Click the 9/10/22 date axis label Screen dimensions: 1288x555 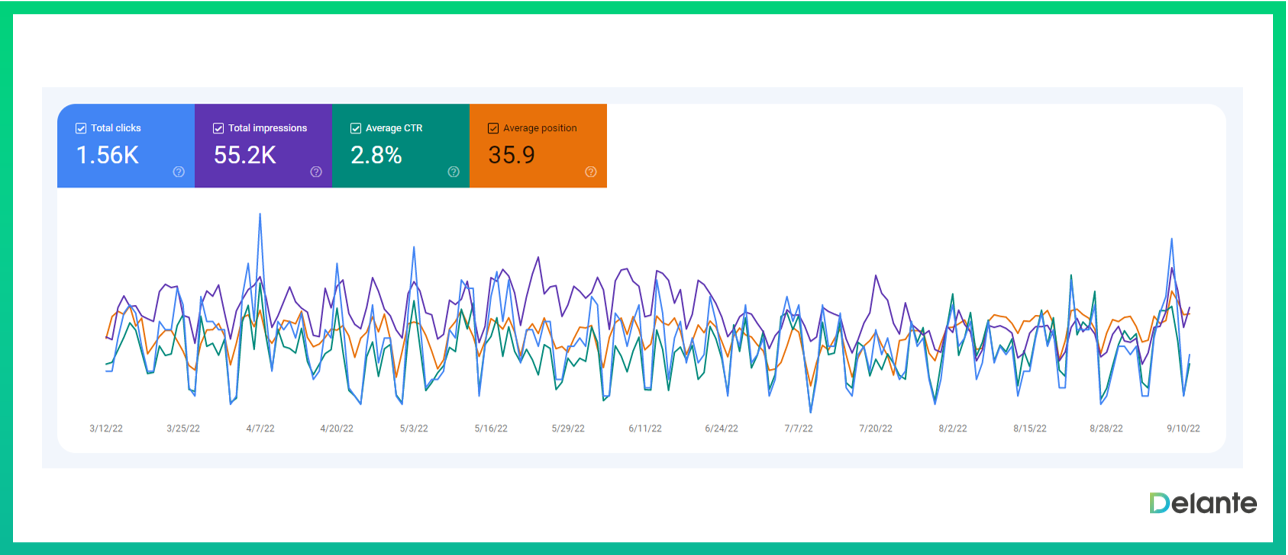[1182, 428]
